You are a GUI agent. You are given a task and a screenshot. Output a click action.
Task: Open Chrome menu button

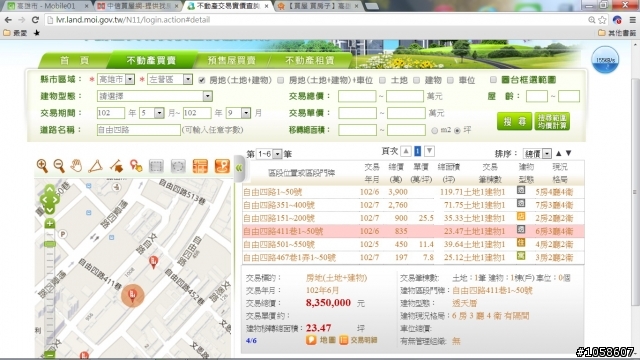(633, 20)
